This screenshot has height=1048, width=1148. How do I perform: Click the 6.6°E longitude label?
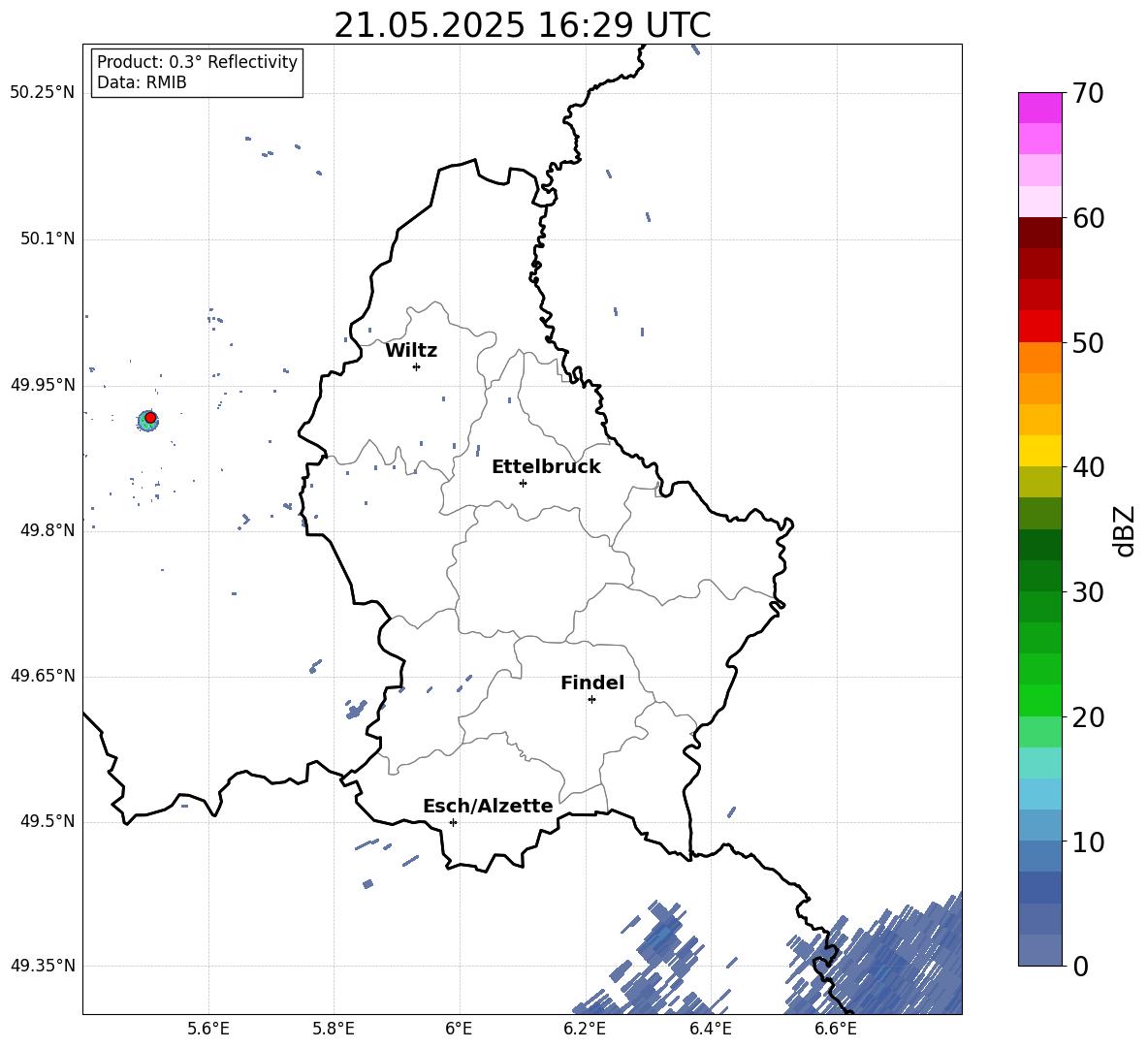(836, 1029)
